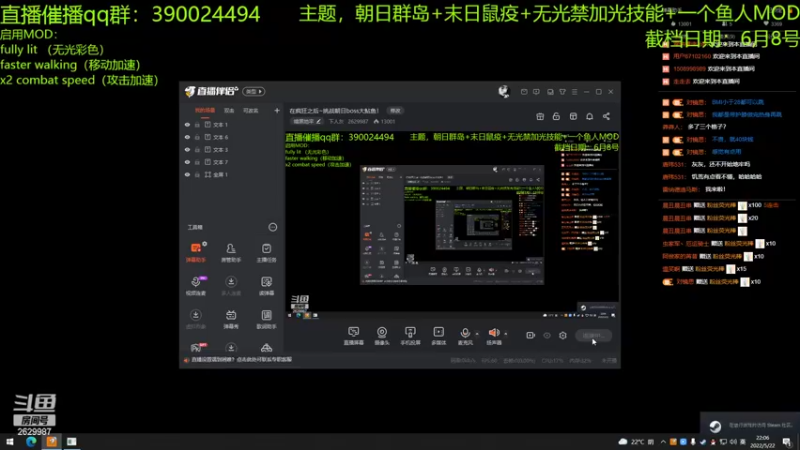Toggle lock on 全屏 1 layer
The height and width of the screenshot is (450, 800).
(x=197, y=174)
